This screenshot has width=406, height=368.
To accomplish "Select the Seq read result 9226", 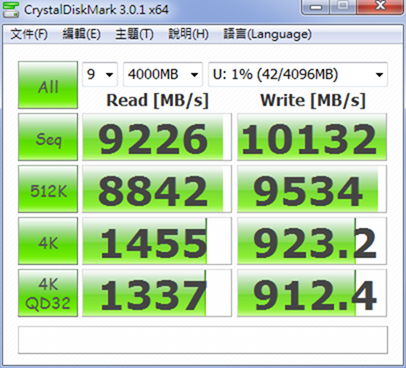I will click(x=157, y=137).
